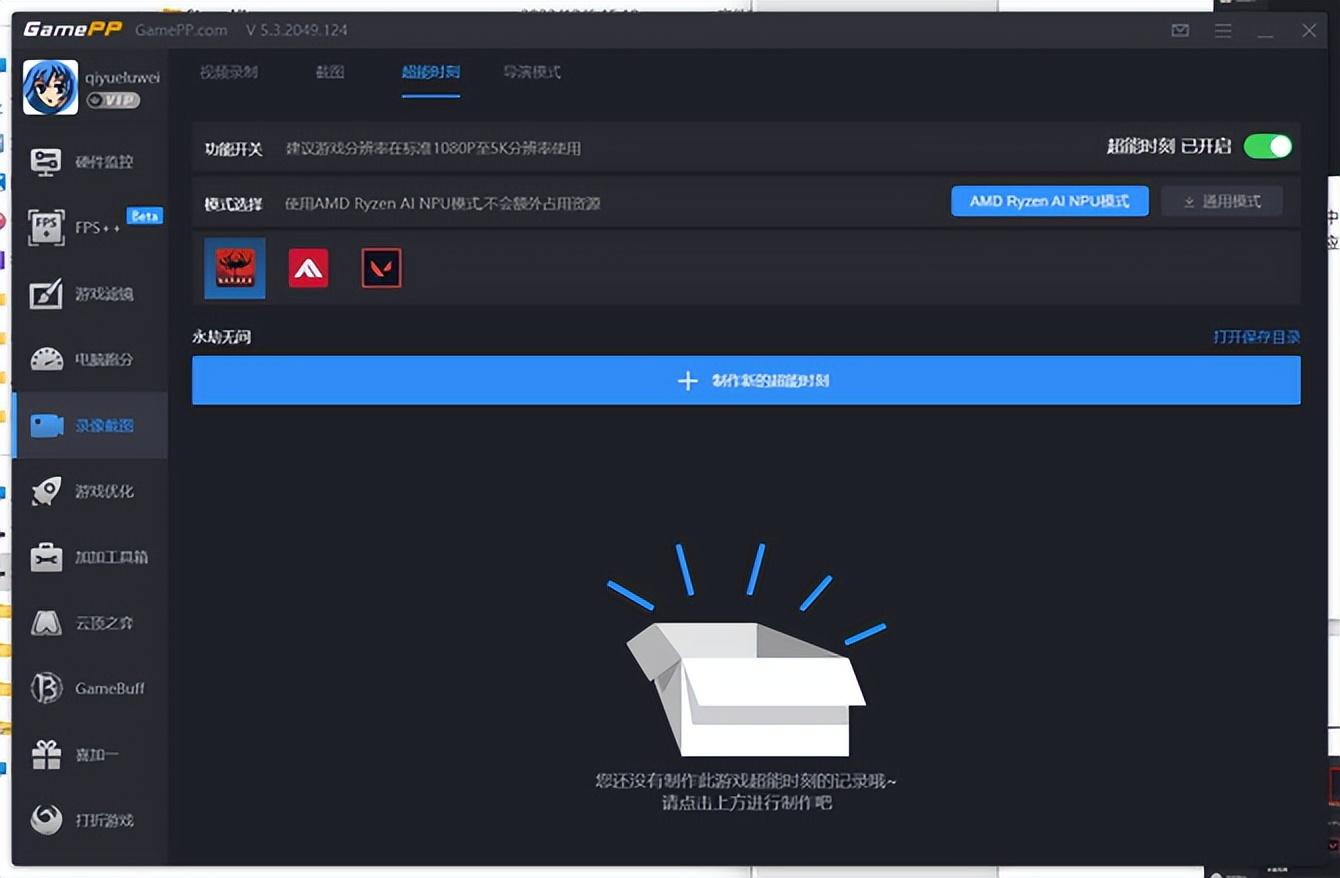Switch to the 截图 tab

(330, 72)
